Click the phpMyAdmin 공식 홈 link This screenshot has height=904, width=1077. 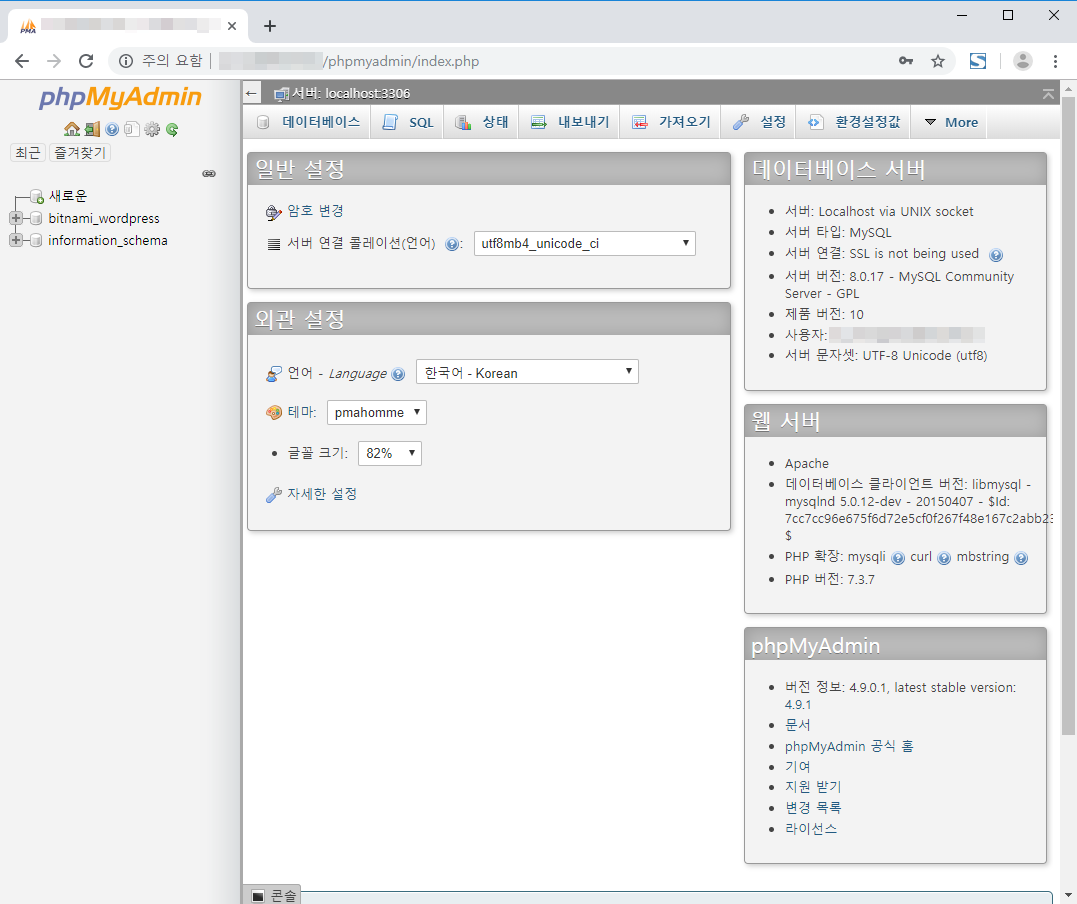click(849, 747)
